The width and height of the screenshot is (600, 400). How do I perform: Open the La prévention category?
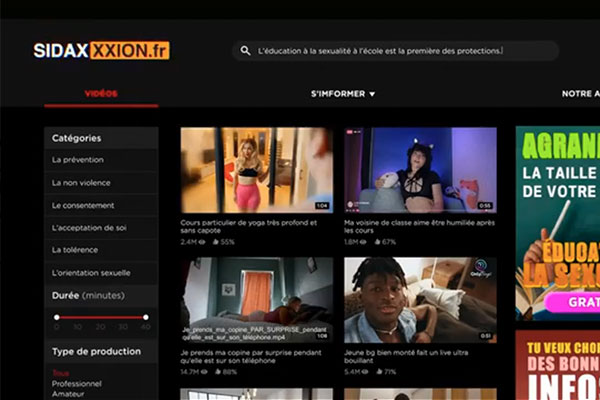(78, 160)
